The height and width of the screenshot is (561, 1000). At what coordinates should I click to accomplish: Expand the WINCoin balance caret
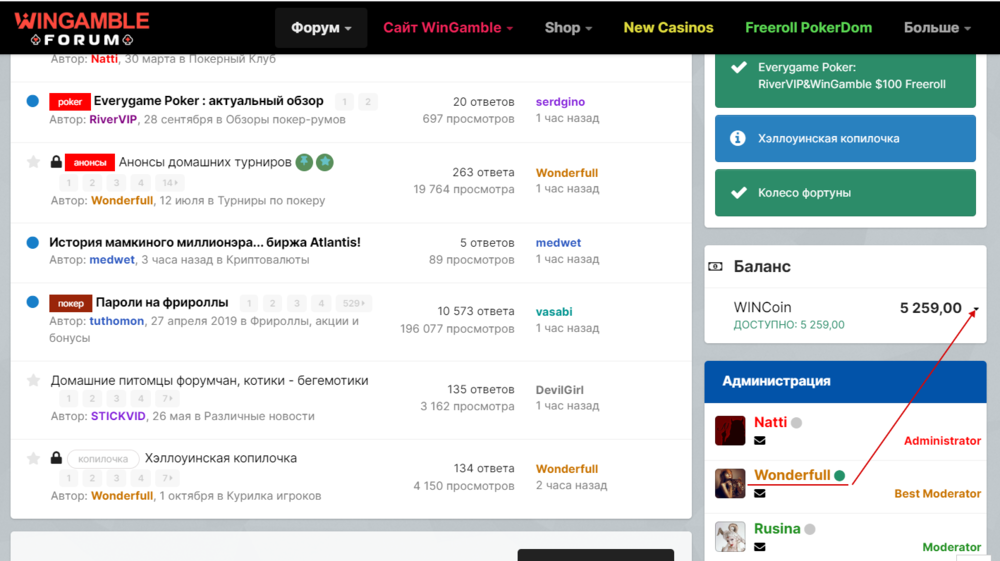(x=975, y=309)
